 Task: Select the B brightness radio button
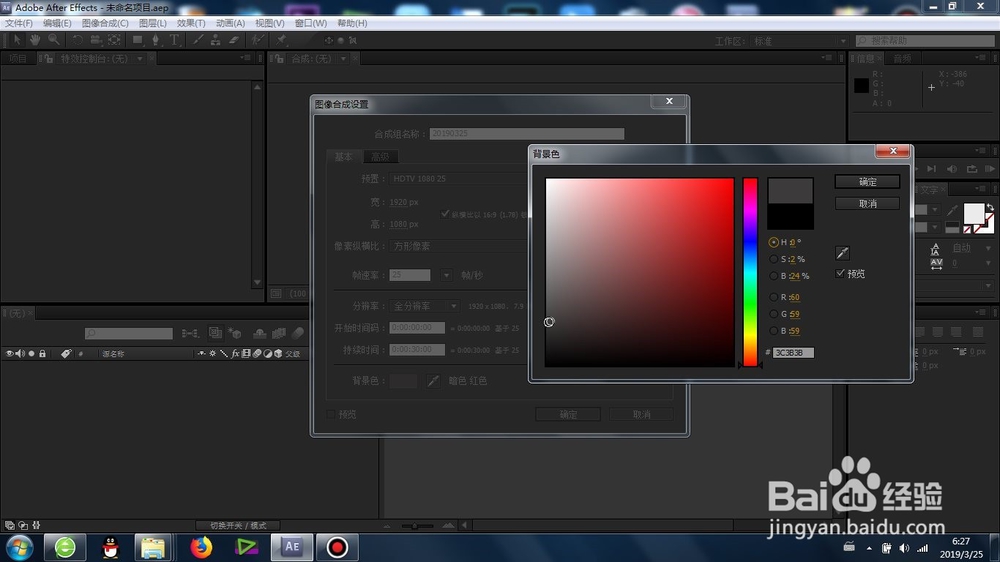(774, 276)
